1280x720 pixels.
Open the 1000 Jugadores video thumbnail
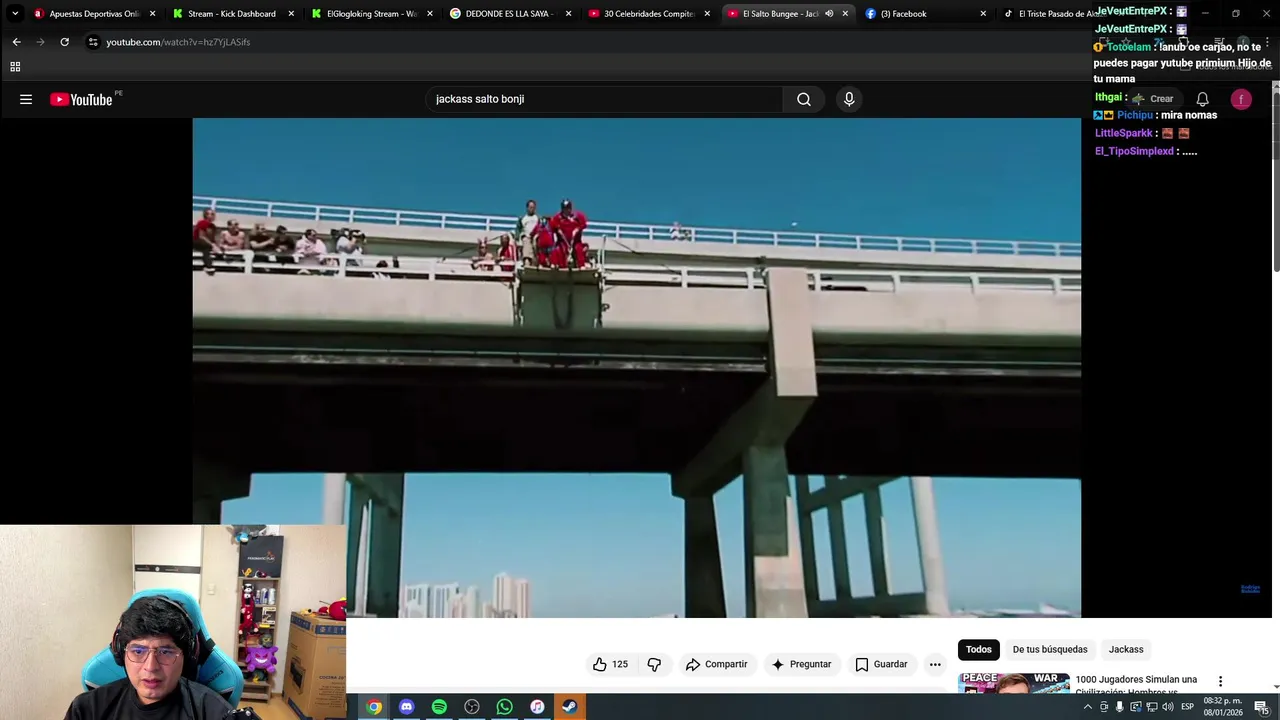pos(1014,682)
